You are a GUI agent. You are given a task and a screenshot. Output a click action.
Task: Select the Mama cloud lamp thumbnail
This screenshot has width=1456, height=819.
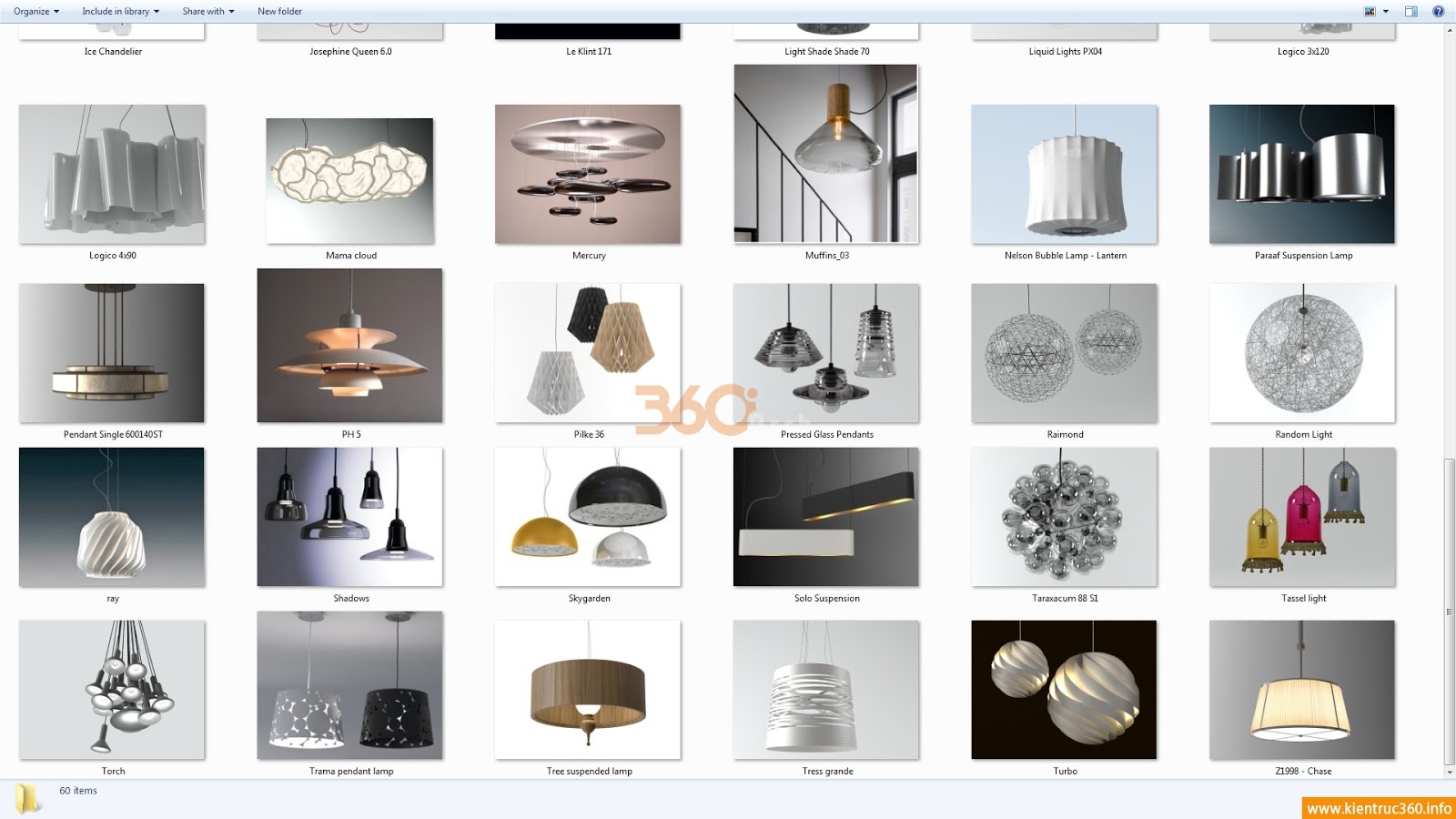click(x=350, y=180)
